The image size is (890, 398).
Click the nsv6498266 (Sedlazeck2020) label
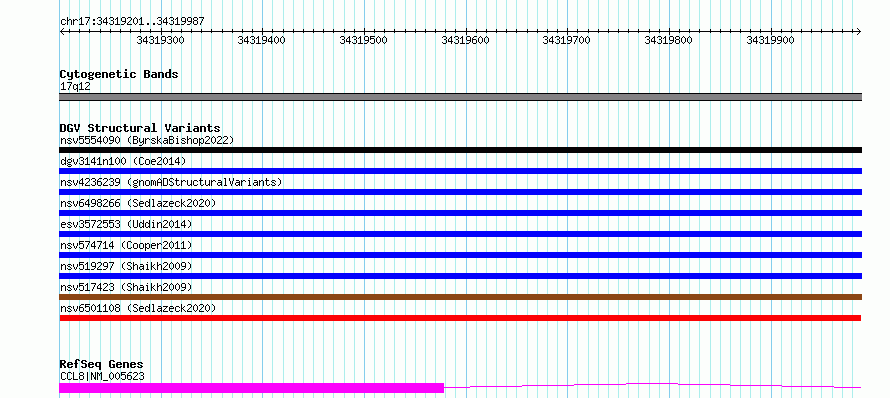click(138, 203)
